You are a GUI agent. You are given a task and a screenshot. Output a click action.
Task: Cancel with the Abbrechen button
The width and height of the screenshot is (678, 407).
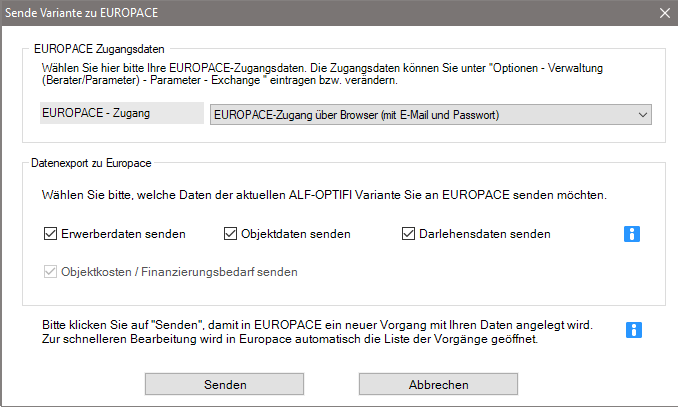coord(438,385)
